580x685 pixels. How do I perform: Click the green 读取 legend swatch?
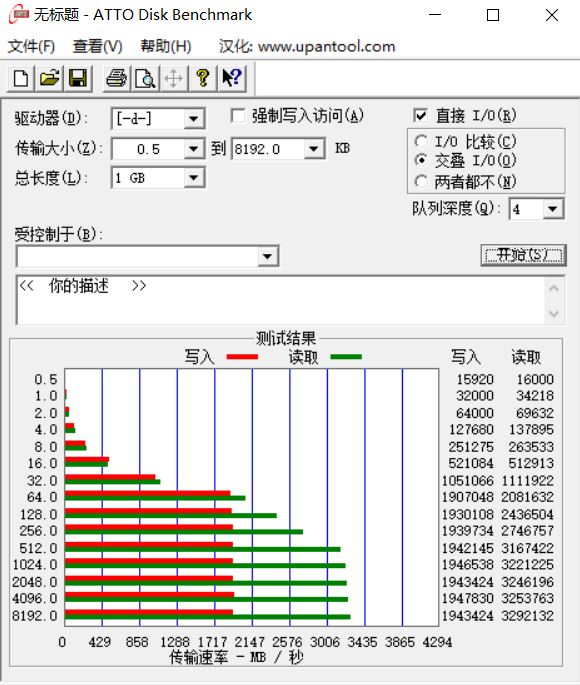point(346,357)
